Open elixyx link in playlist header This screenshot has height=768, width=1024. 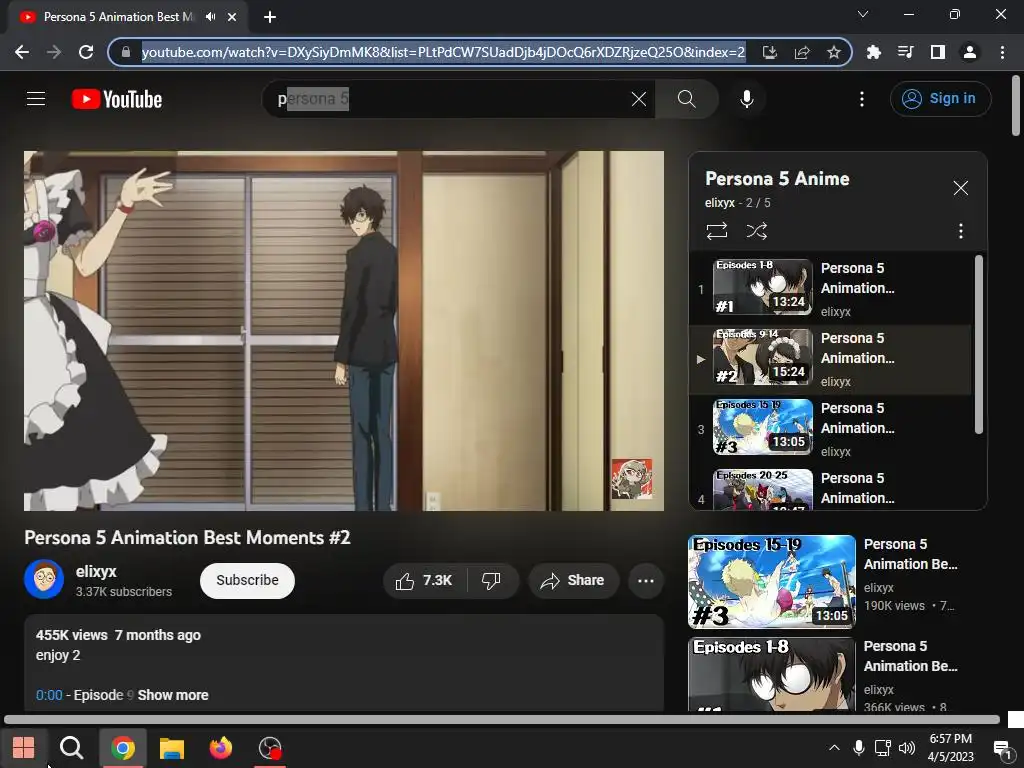[720, 202]
